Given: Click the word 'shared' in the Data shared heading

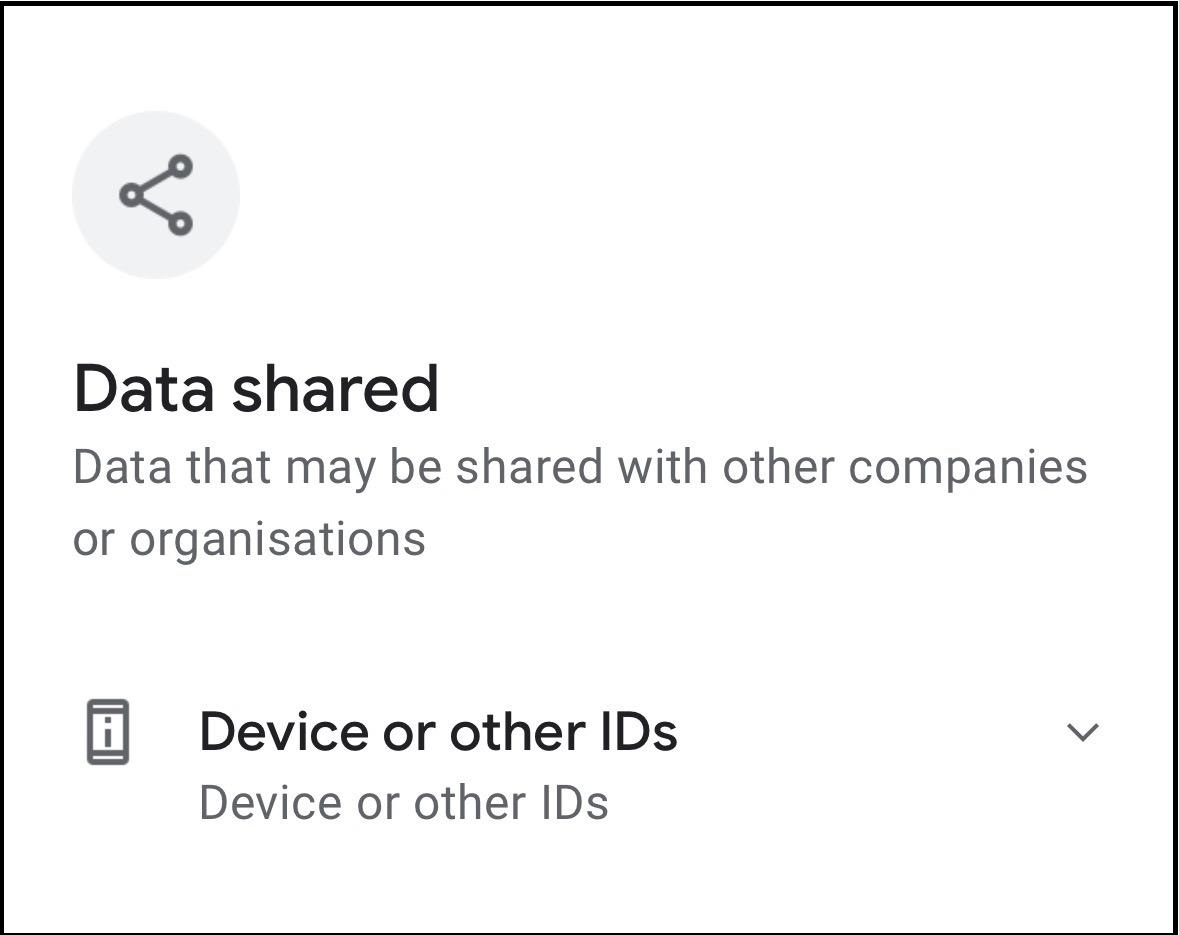Looking at the screenshot, I should (x=335, y=389).
